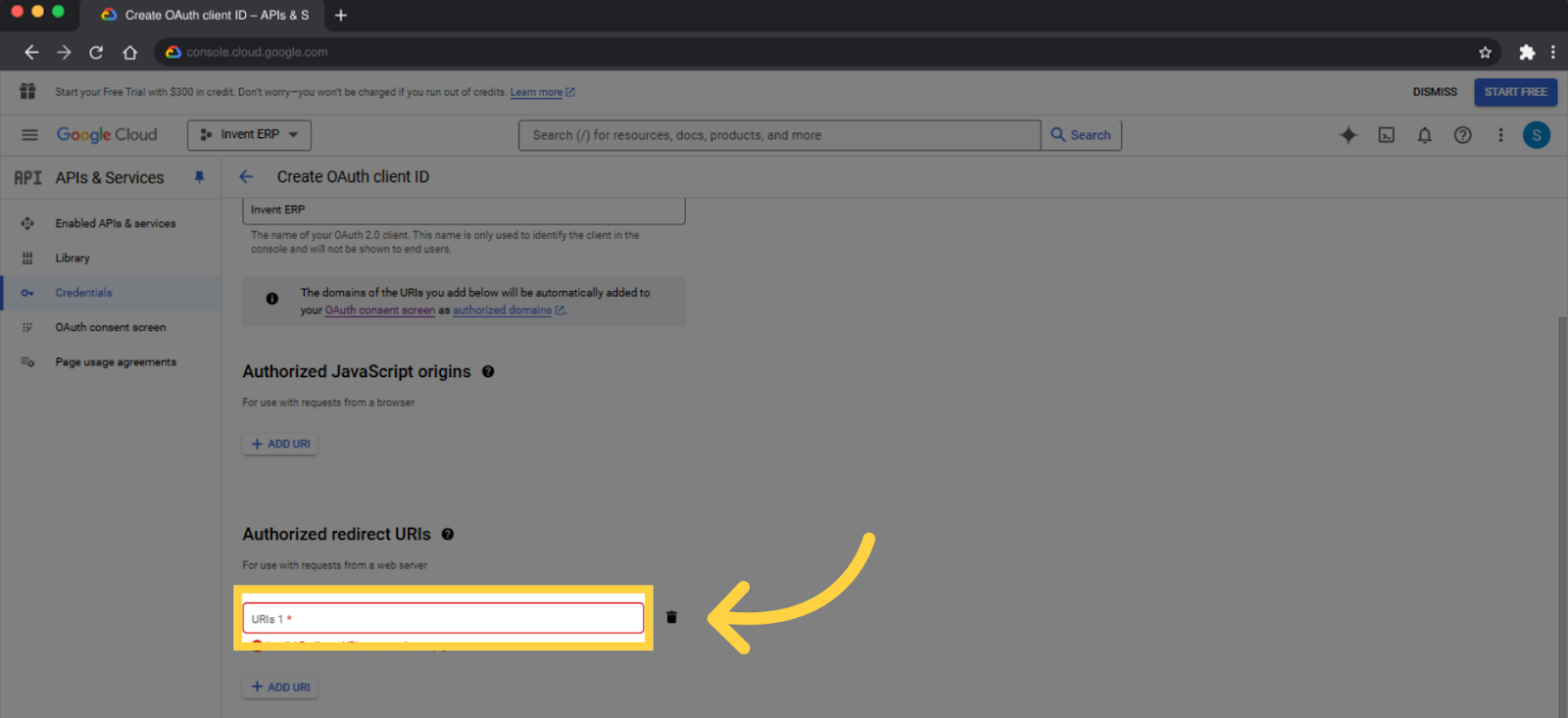Open the account avatar S
Screen dimensions: 1568x718
1537,135
